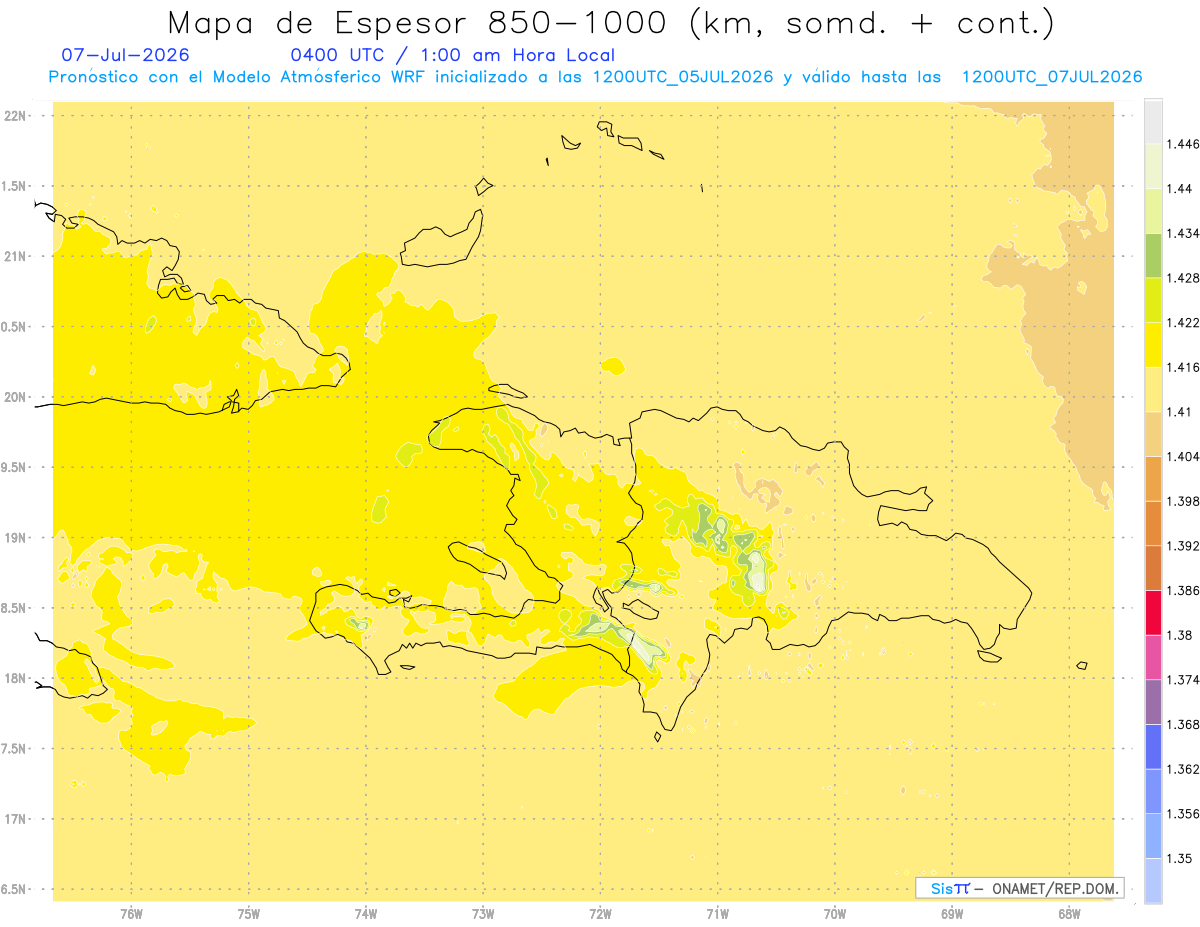Pick the green swatch between 1.428 and 1.434
The width and height of the screenshot is (1200, 927).
point(1153,255)
